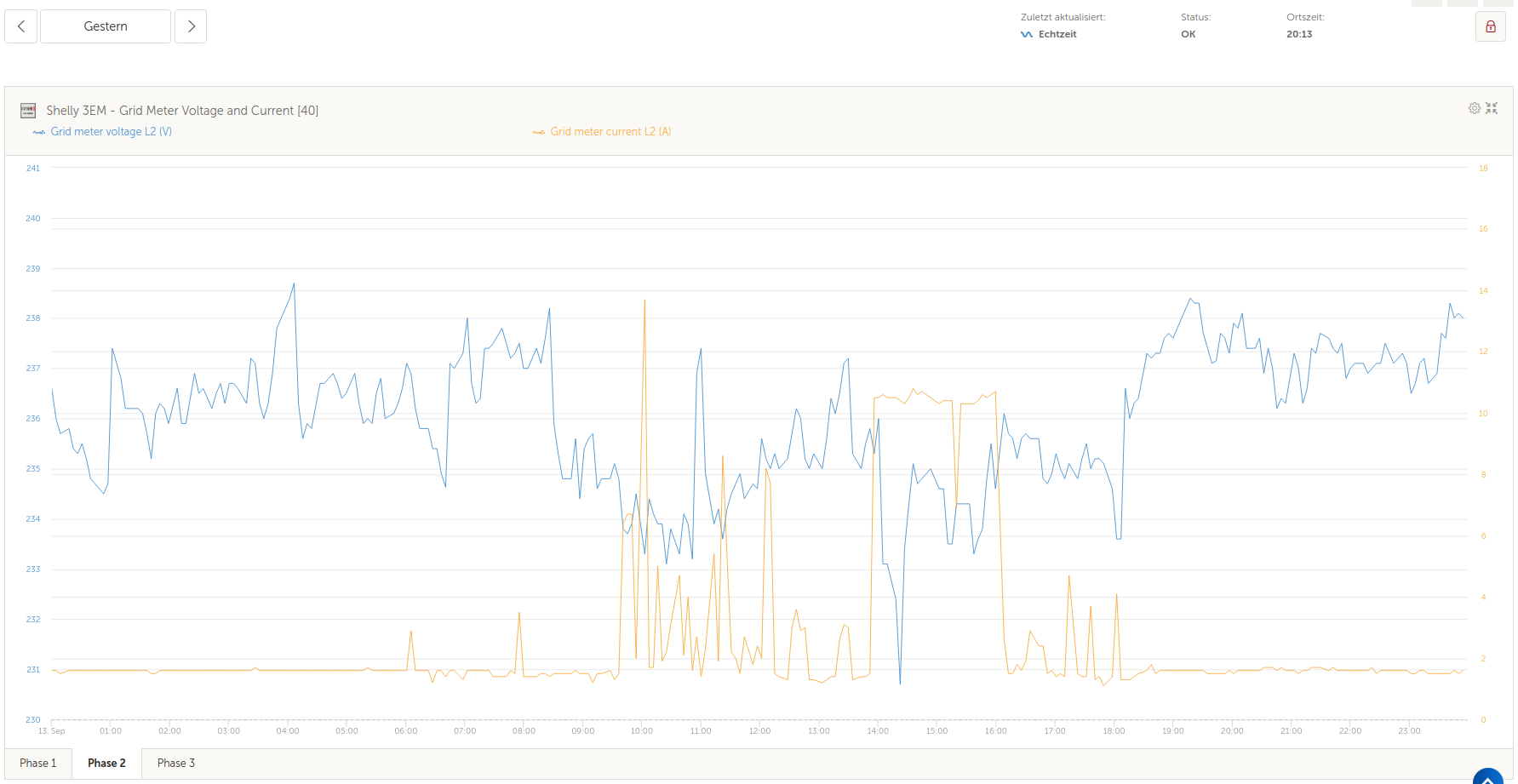Switch to the Phase 1 tab
This screenshot has height=784, width=1518.
38,763
